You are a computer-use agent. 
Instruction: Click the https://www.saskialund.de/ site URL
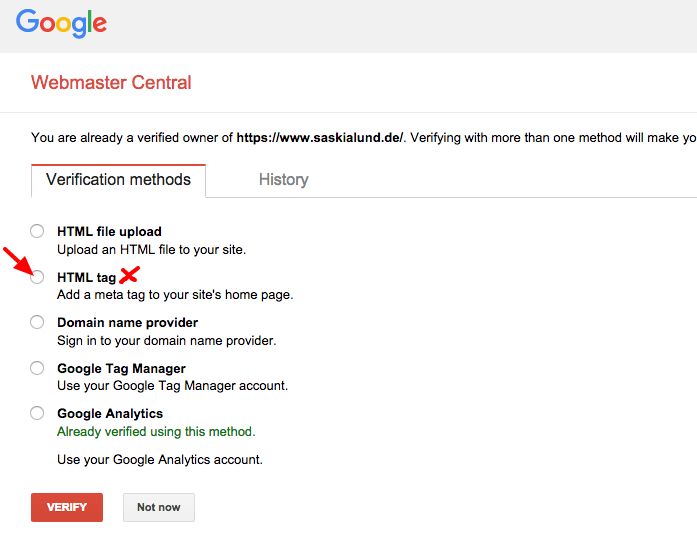(319, 137)
